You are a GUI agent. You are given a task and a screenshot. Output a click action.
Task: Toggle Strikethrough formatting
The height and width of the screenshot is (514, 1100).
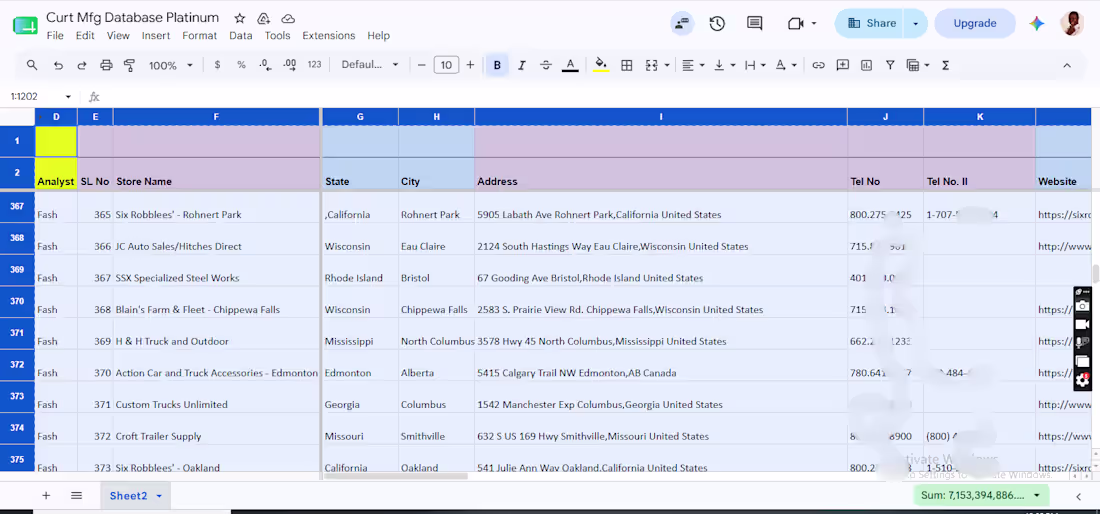(546, 65)
